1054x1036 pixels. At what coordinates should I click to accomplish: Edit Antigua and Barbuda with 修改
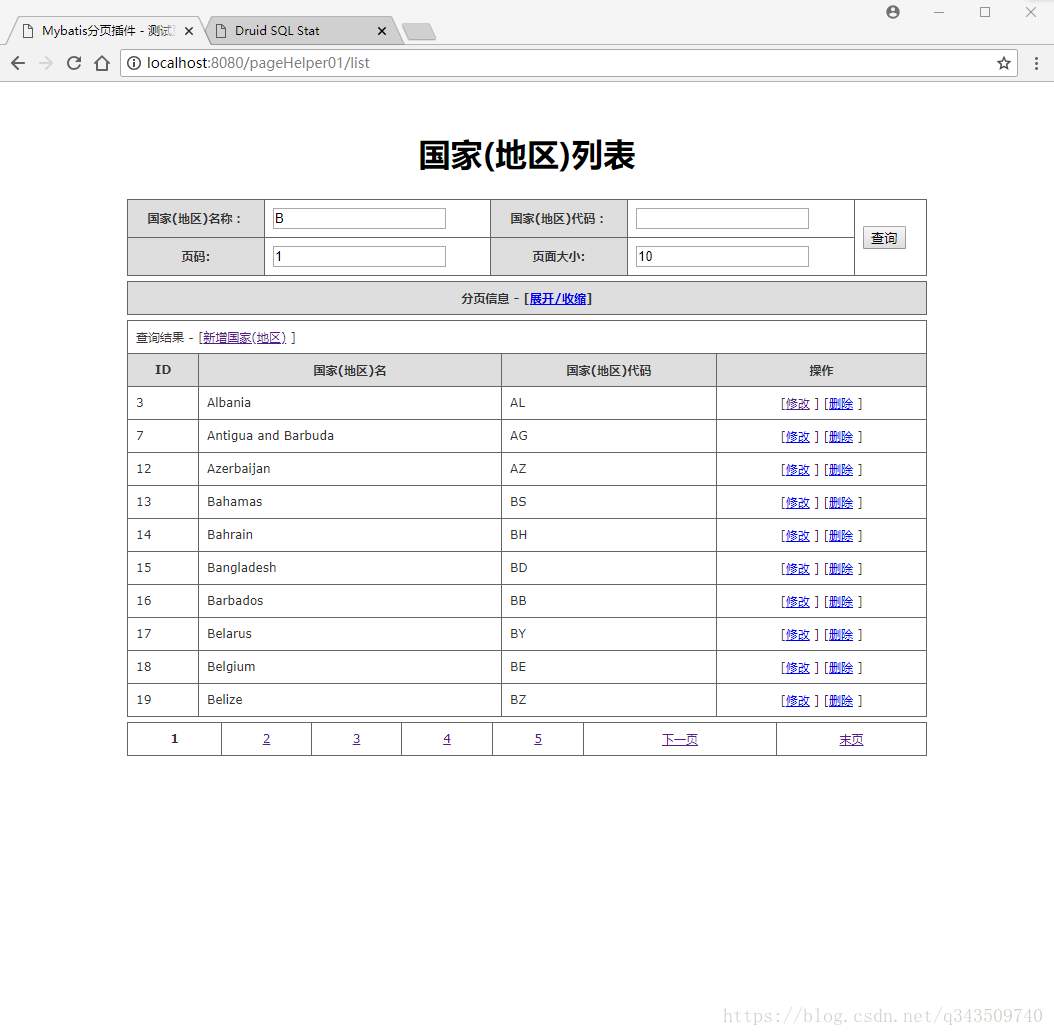pyautogui.click(x=798, y=436)
